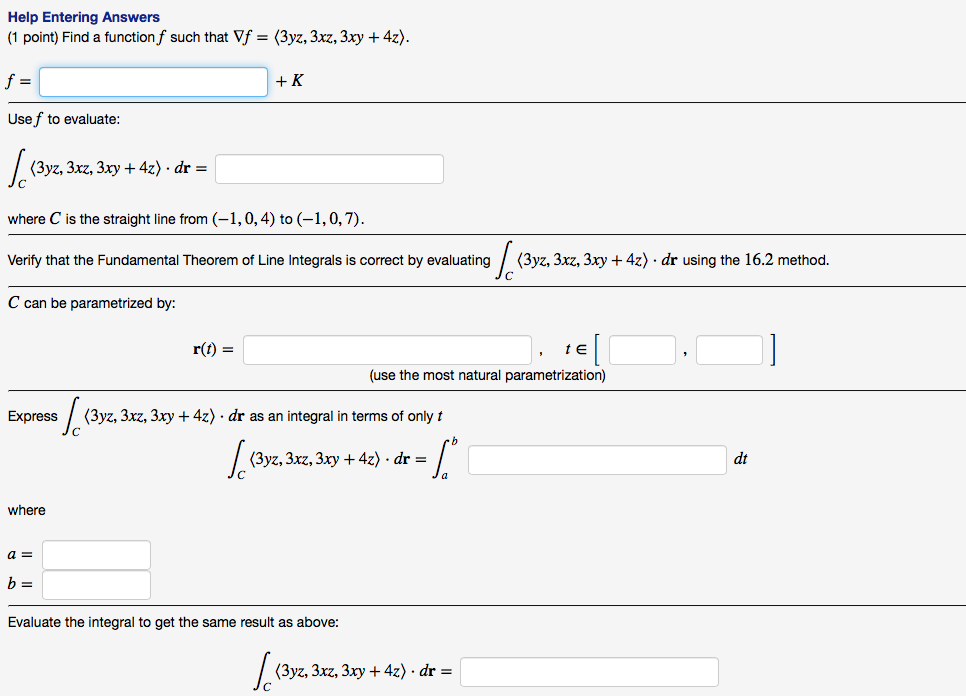966x696 pixels.
Task: Click the a = input box
Action: pos(96,554)
